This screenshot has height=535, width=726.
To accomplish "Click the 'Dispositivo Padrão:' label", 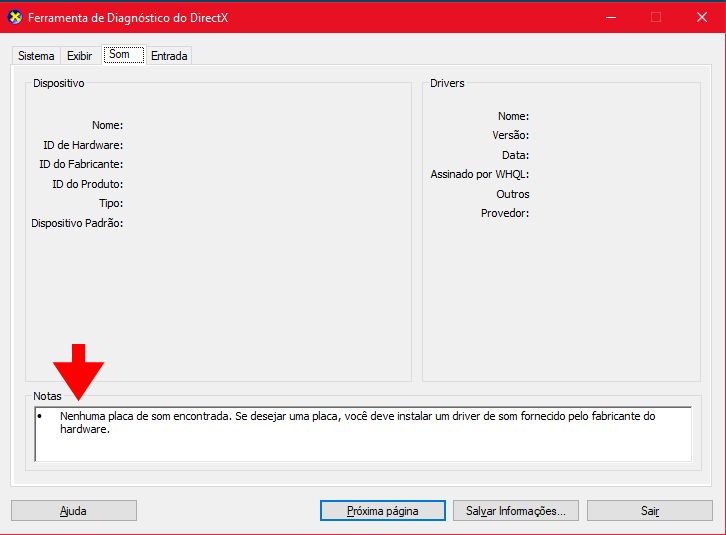I will pyautogui.click(x=77, y=223).
